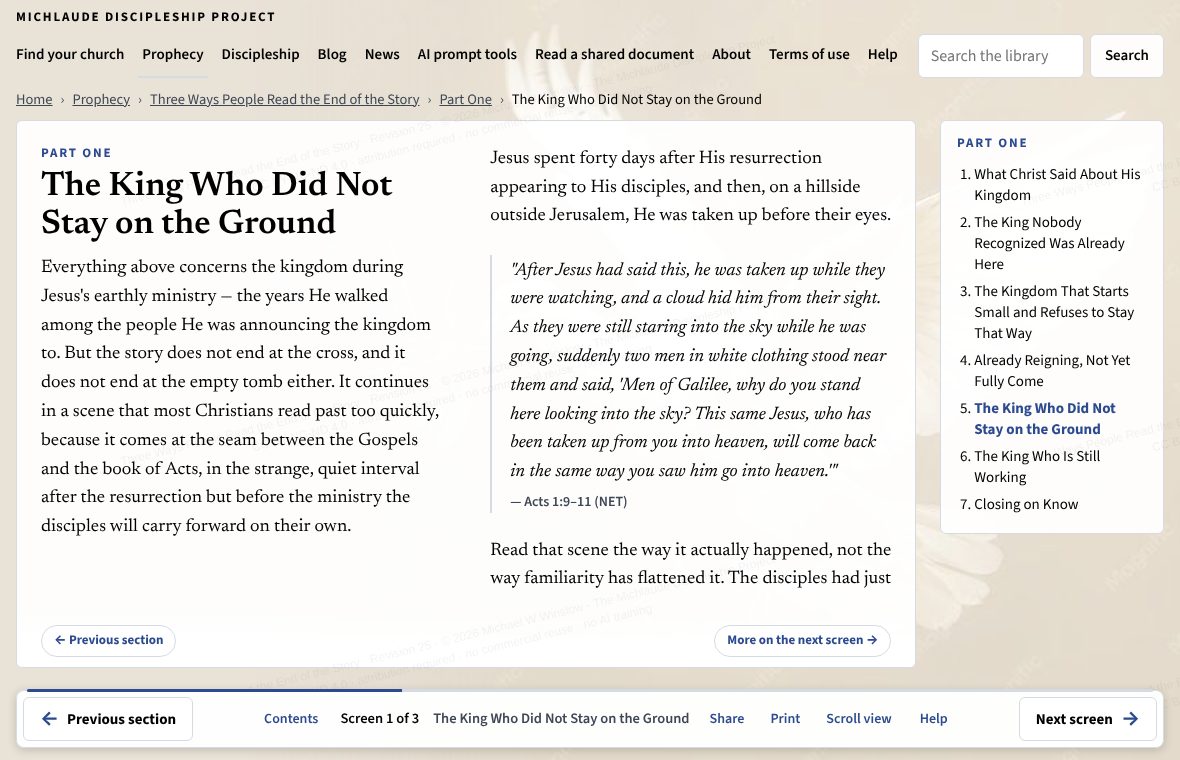Open AI prompt tools
Viewport: 1180px width, 760px height.
coord(467,54)
